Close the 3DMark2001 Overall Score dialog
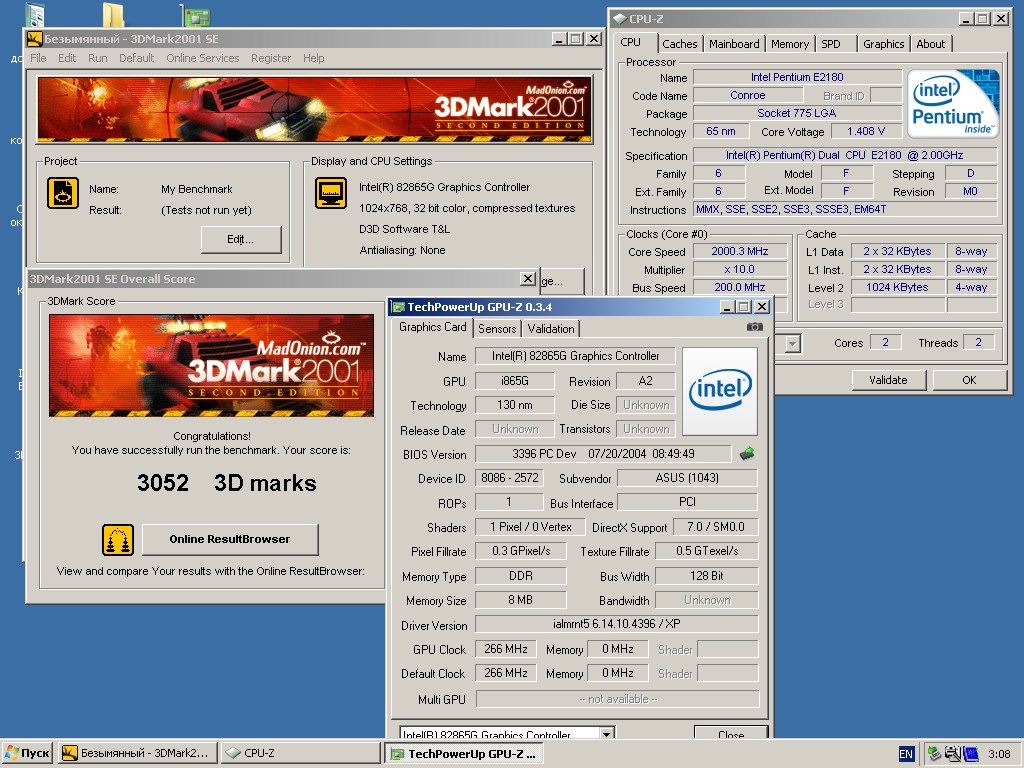Viewport: 1024px width, 768px height. [x=528, y=279]
